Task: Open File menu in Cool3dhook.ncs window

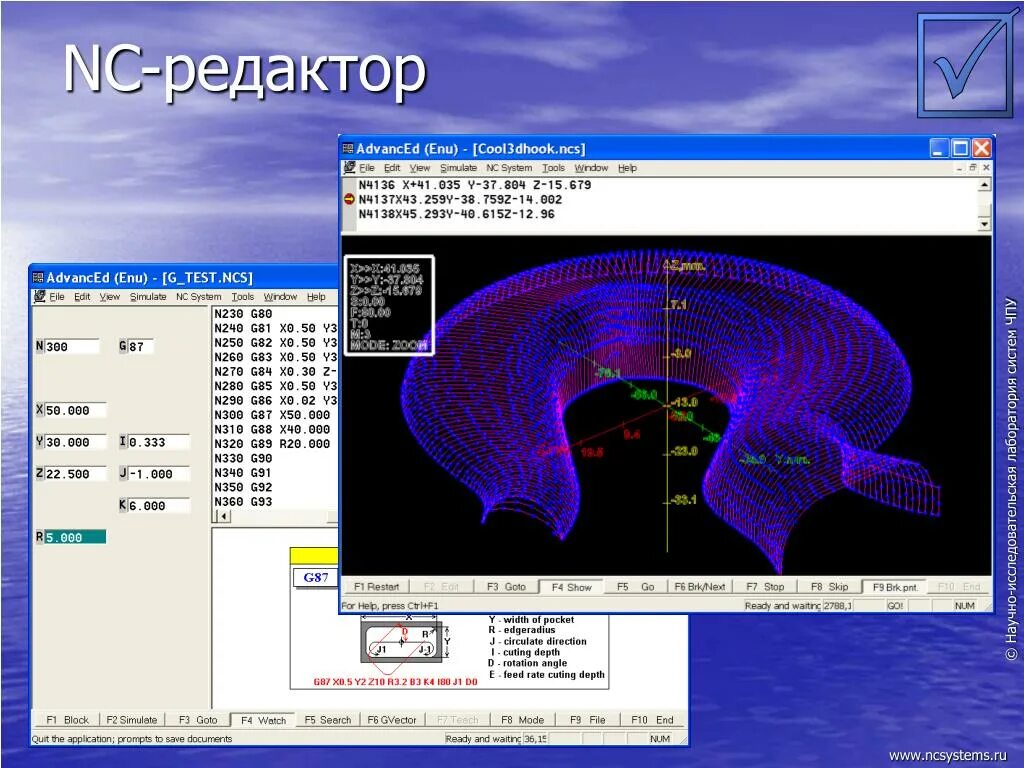Action: [367, 168]
